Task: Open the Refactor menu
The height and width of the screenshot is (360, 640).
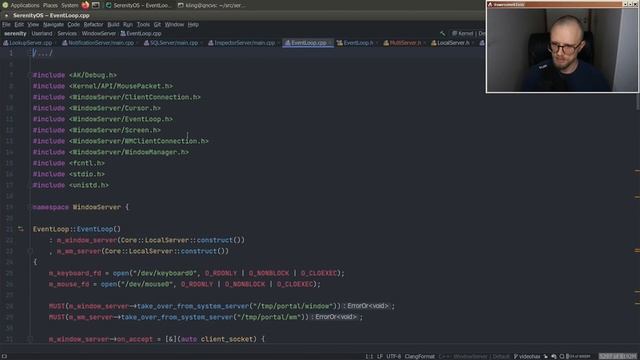Action: 93,24
